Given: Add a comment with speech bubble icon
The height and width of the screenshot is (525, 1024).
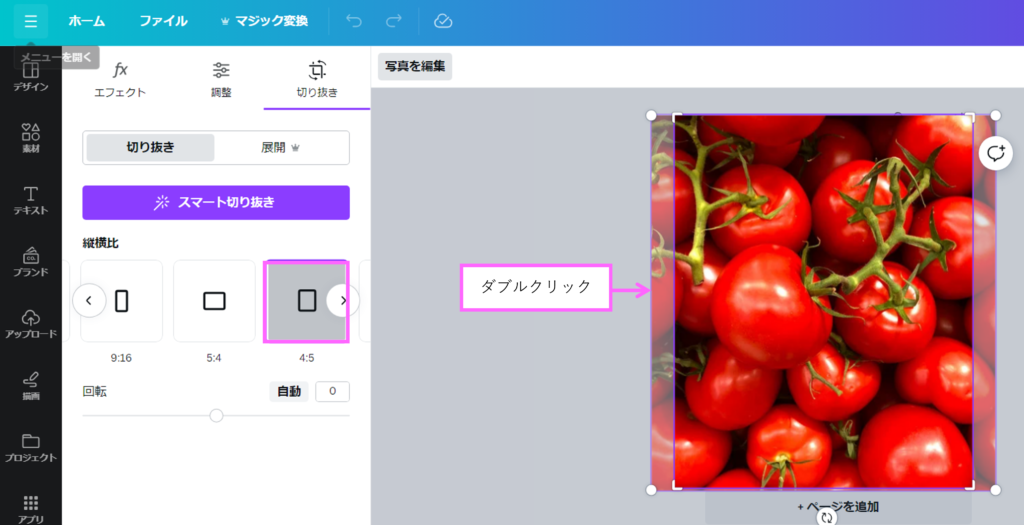Looking at the screenshot, I should 996,153.
